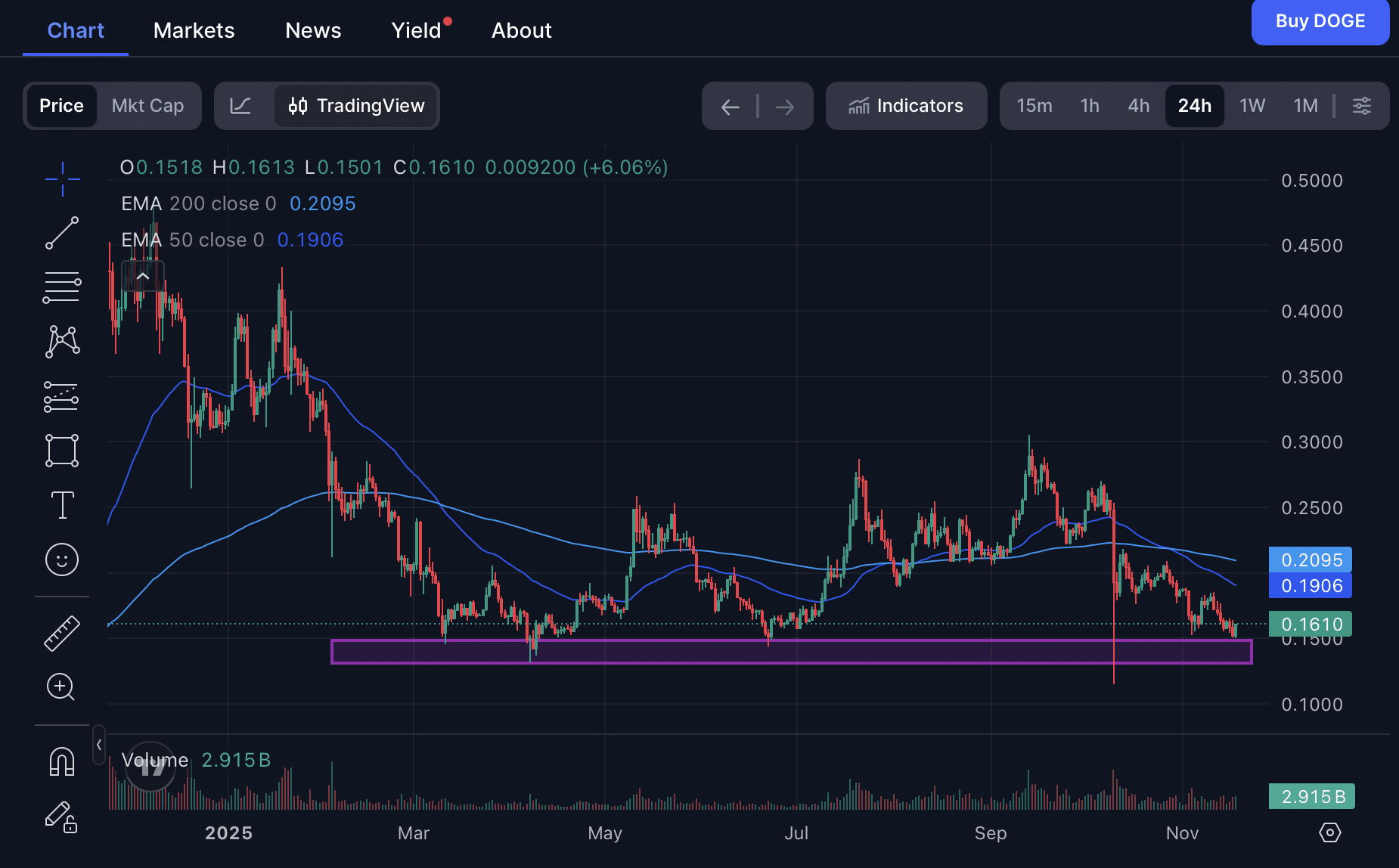1399x868 pixels.
Task: Collapse the indicator legend chevron
Action: 142,276
